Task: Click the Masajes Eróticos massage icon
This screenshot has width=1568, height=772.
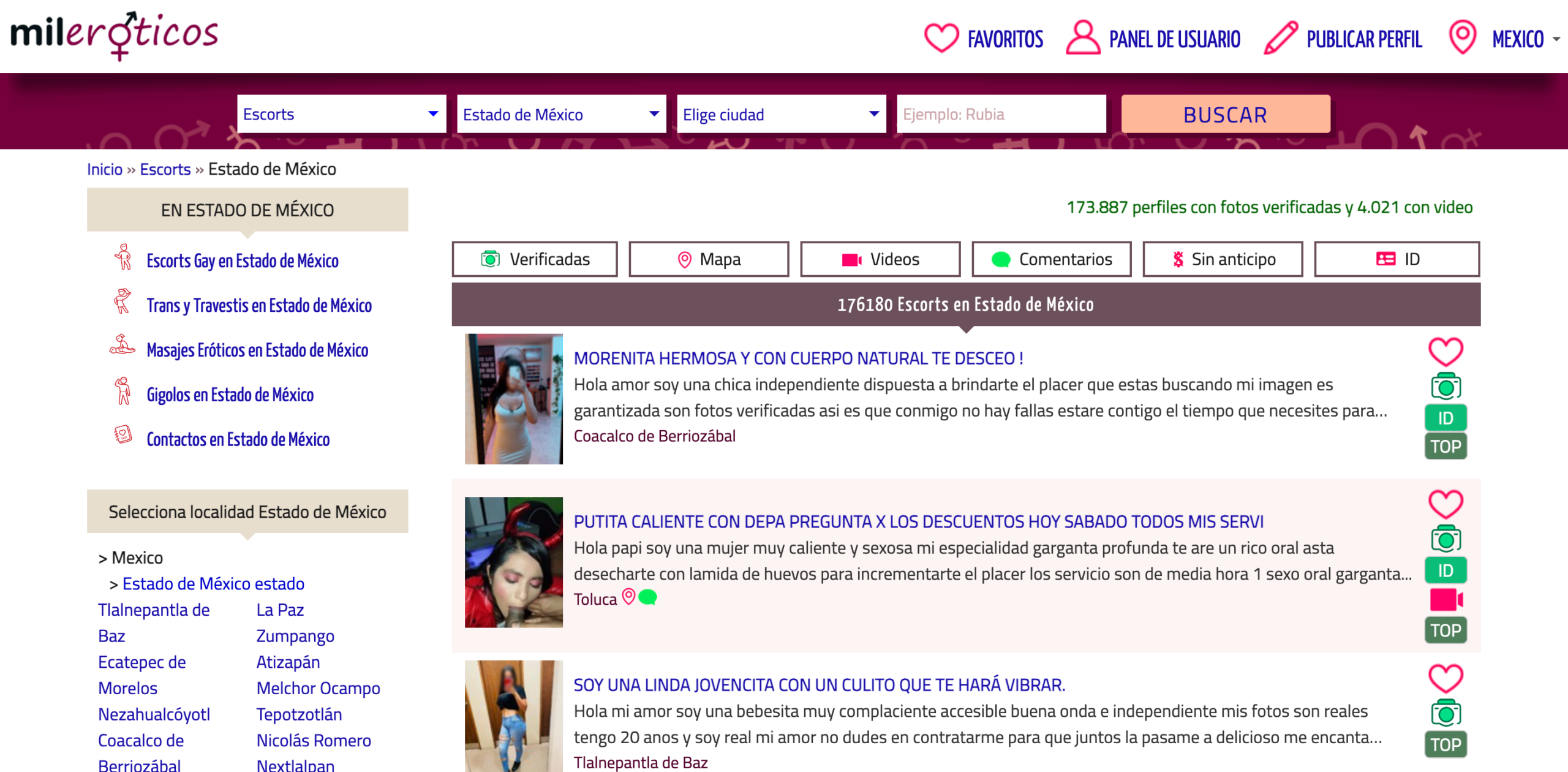Action: (122, 345)
